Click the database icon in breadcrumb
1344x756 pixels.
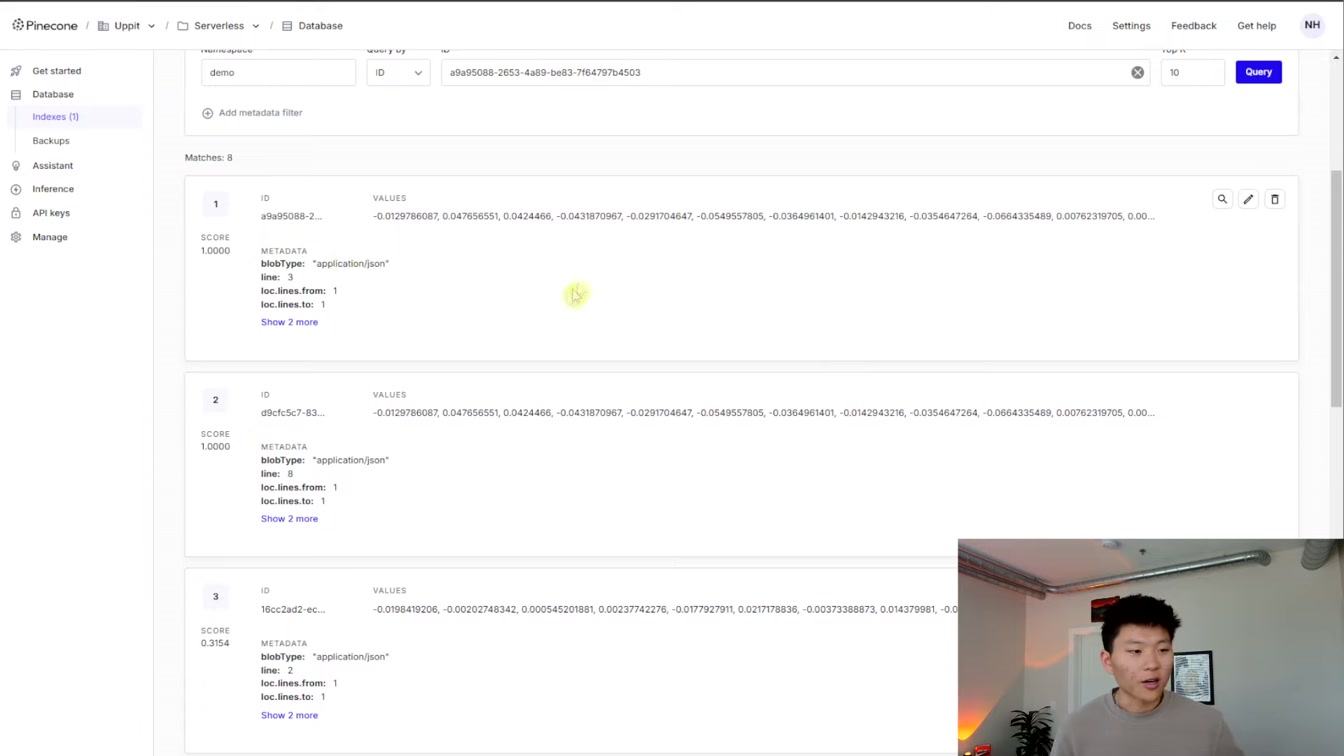[287, 26]
